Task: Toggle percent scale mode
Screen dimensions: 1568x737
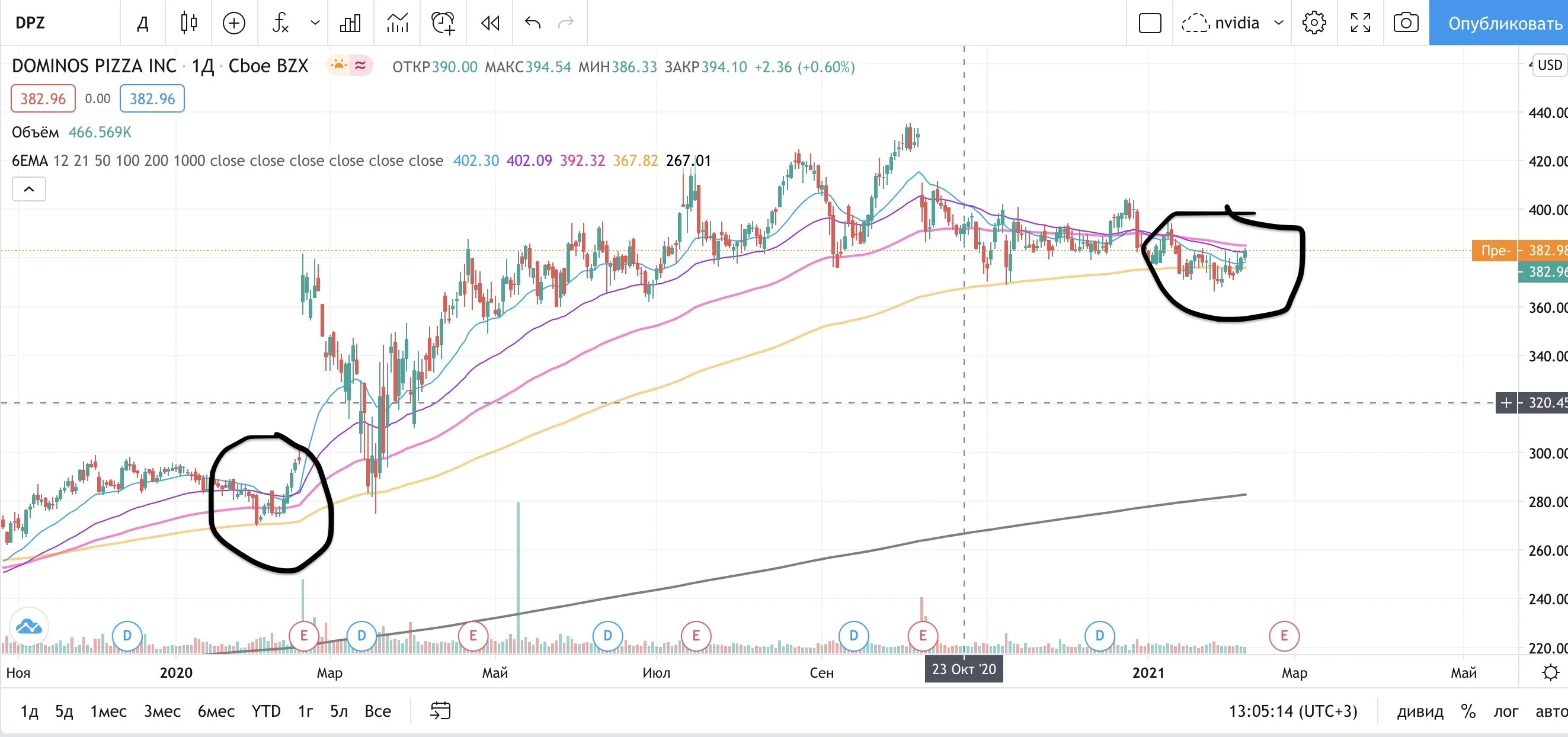Action: 1468,712
